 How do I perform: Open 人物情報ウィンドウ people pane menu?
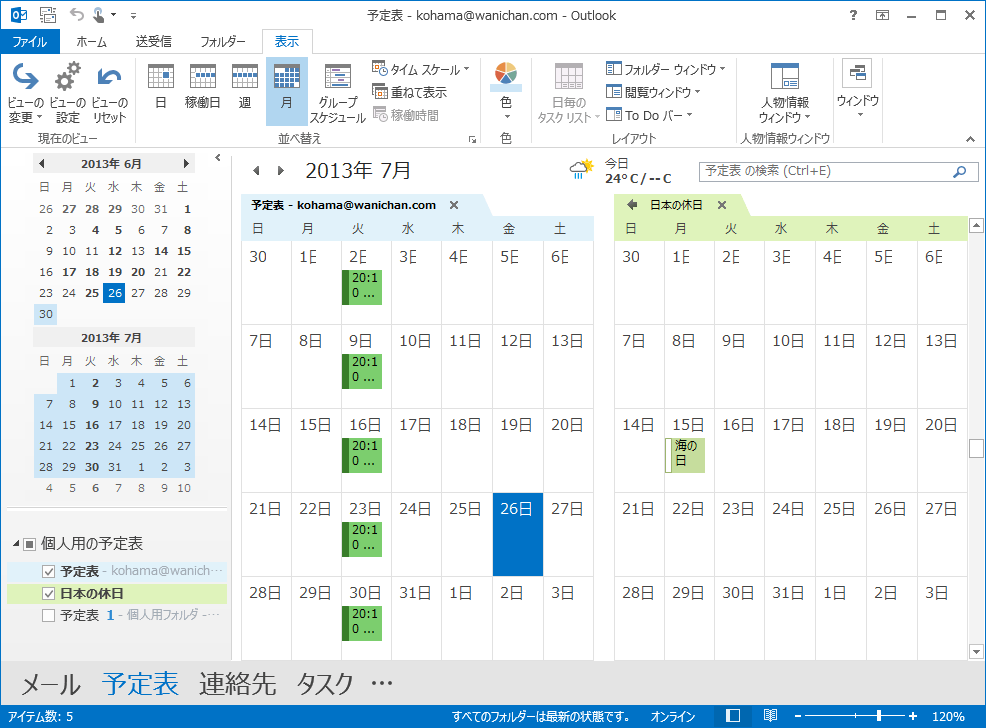[x=784, y=93]
